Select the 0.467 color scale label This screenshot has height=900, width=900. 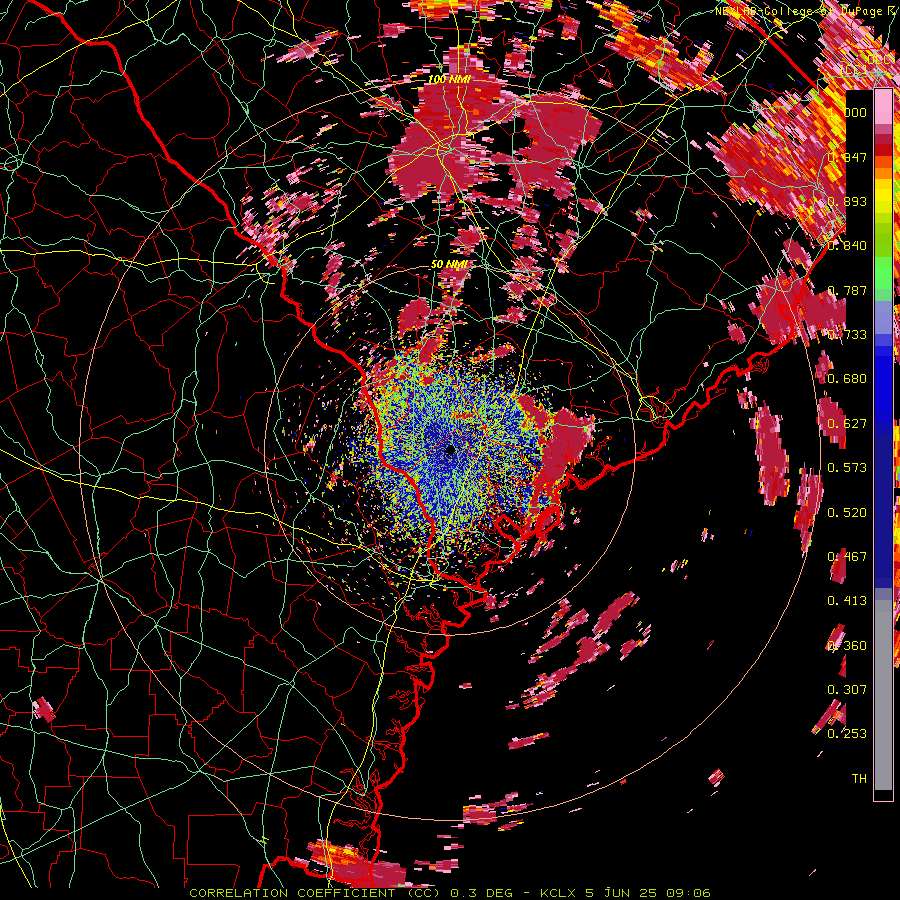pyautogui.click(x=847, y=557)
